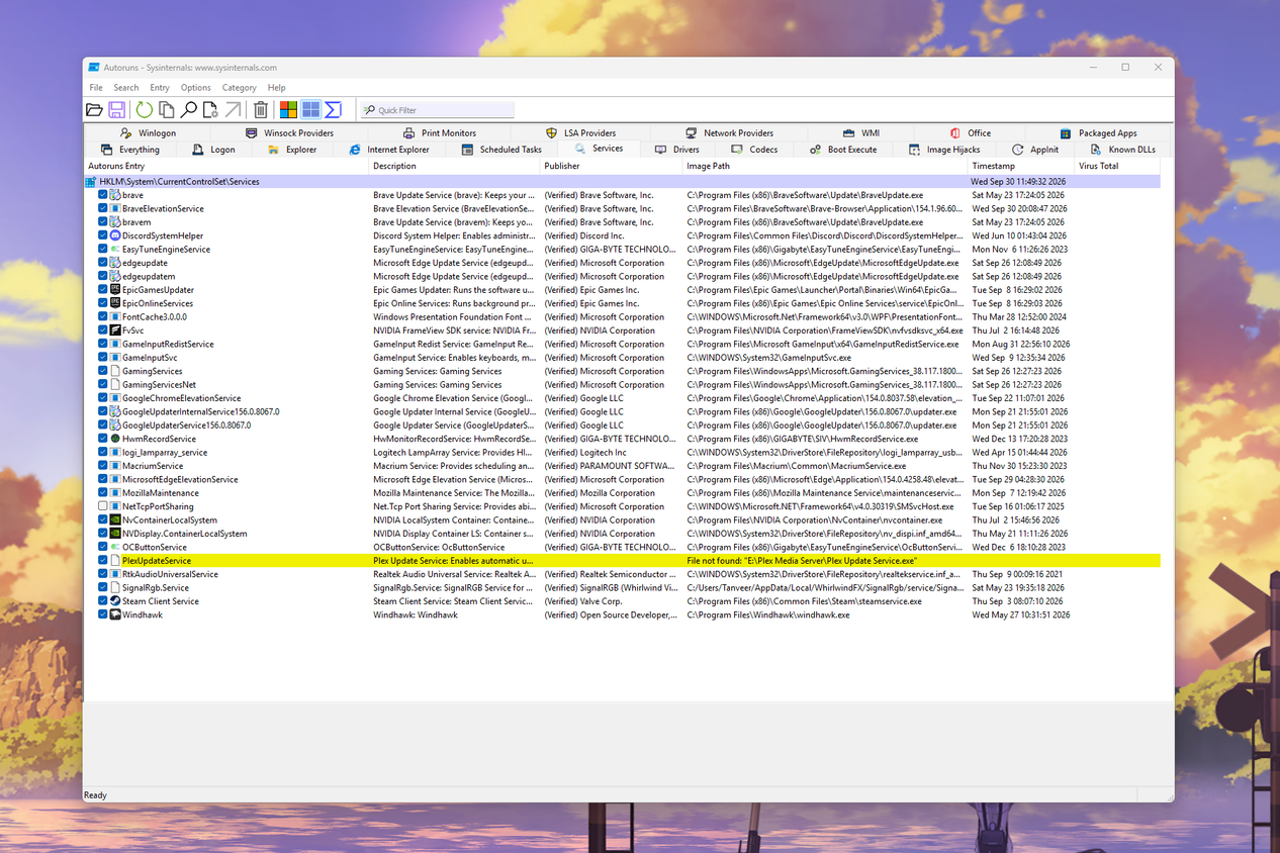
Task: Refresh the autoruns scan
Action: [145, 109]
